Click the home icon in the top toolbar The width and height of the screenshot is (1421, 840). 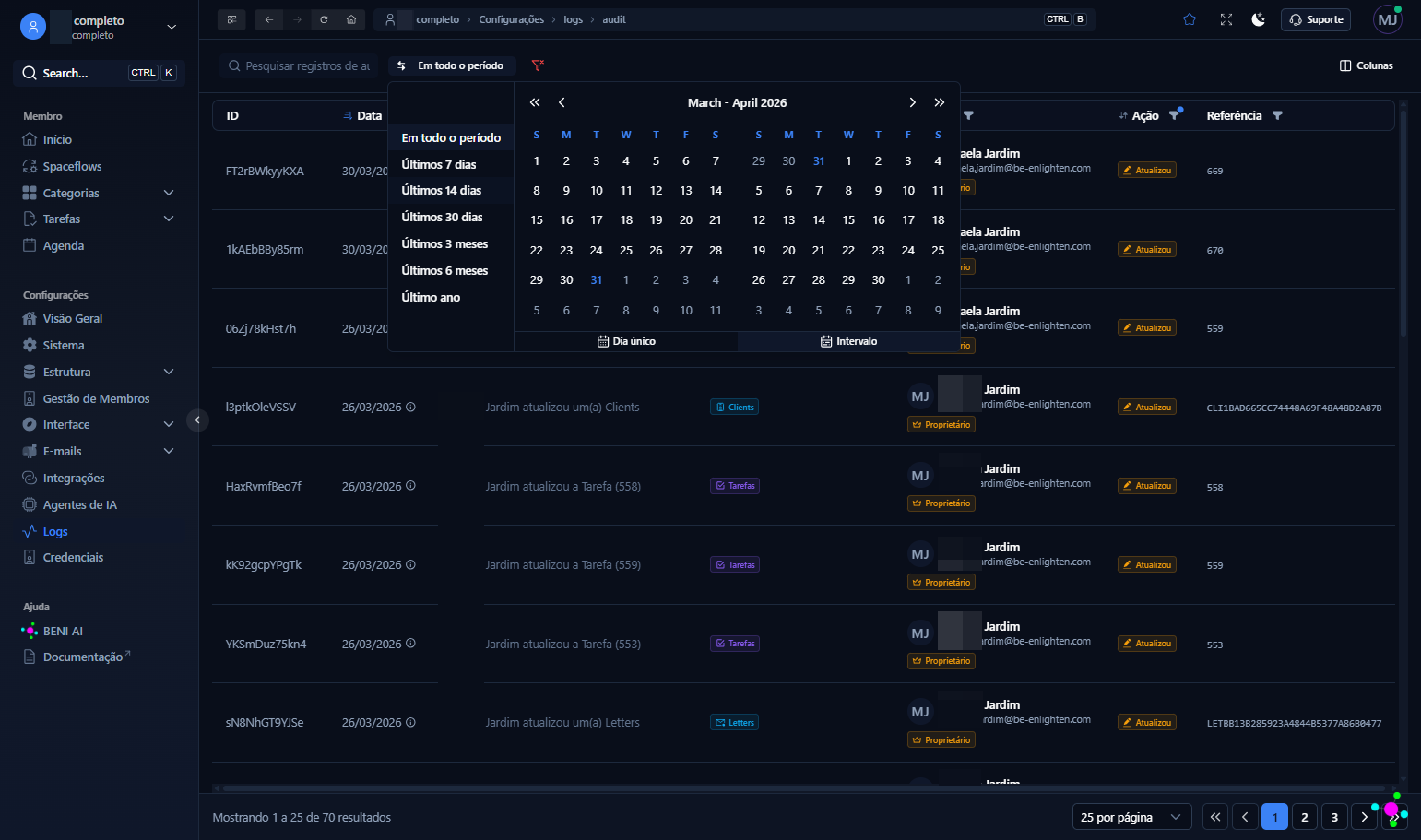(349, 18)
